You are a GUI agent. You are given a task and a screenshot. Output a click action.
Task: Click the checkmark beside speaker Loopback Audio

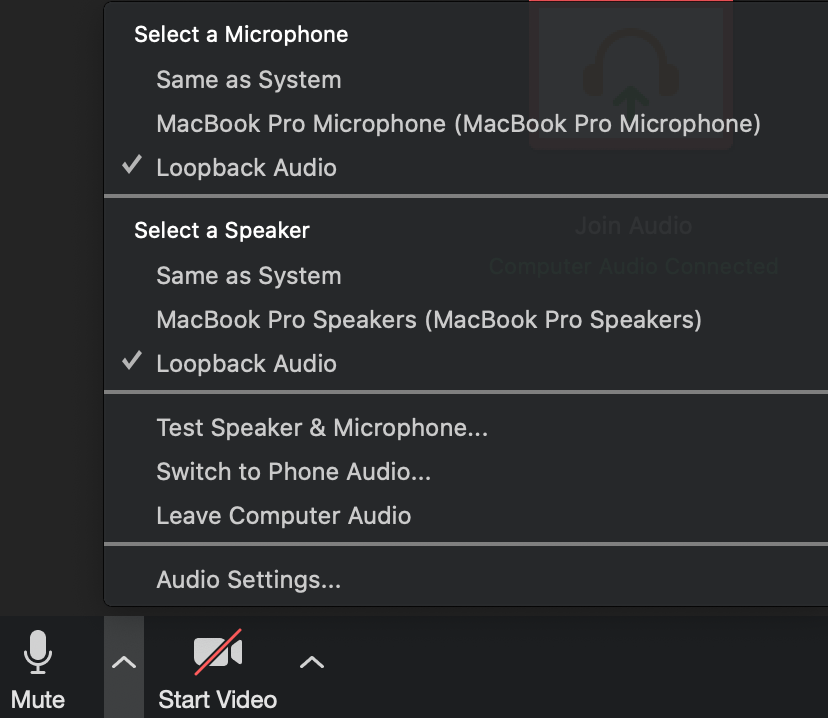[x=131, y=361]
